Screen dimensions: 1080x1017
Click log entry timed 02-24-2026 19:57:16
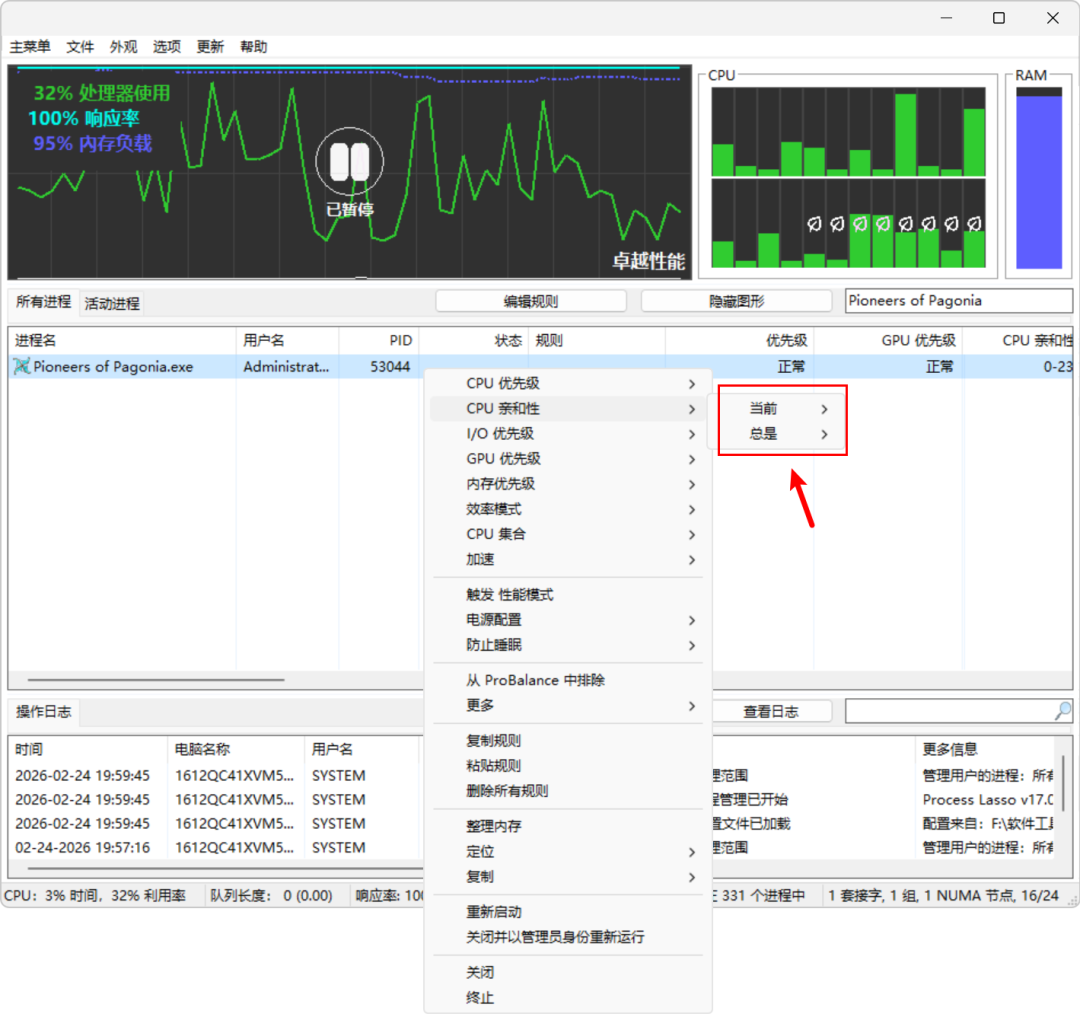click(x=83, y=848)
